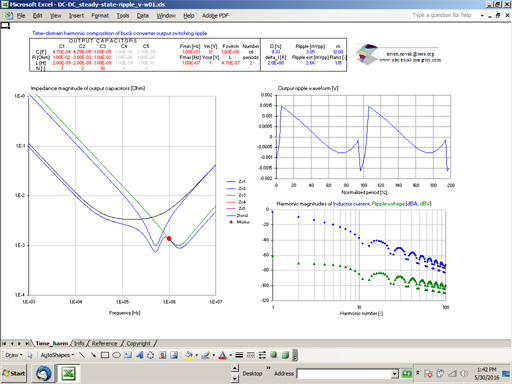
Task: Open the Dash Style options
Action: click(x=251, y=355)
